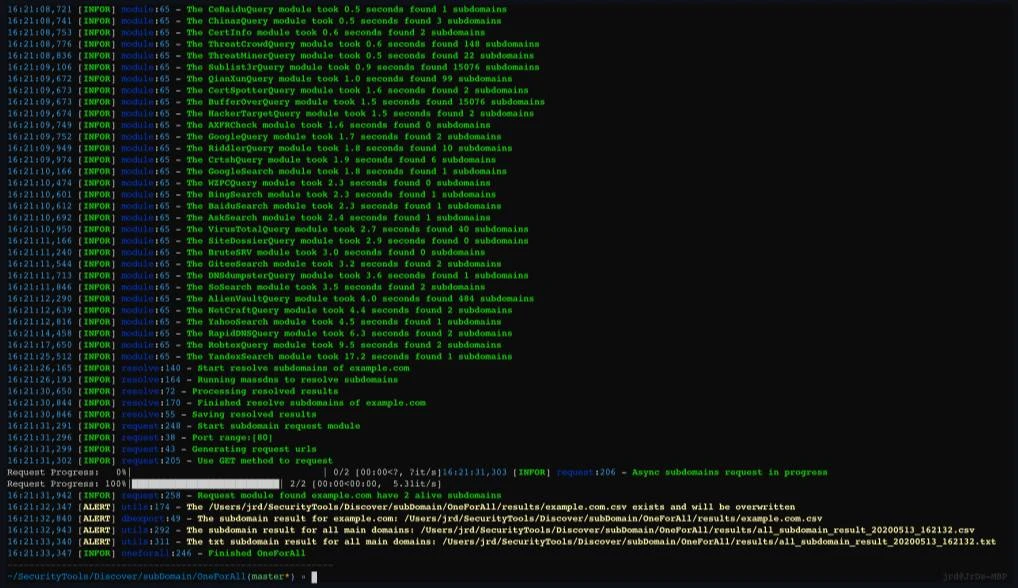Click the NetCraftQuery module name
Screen dimensions: 1018x588
pos(246,310)
